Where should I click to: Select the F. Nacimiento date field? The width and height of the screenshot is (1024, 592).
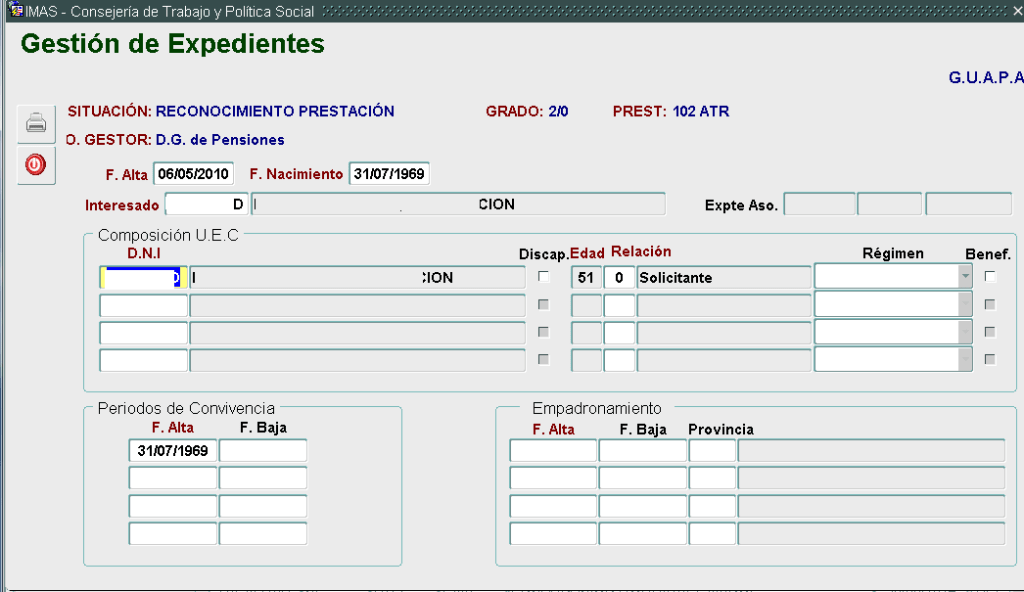point(389,173)
